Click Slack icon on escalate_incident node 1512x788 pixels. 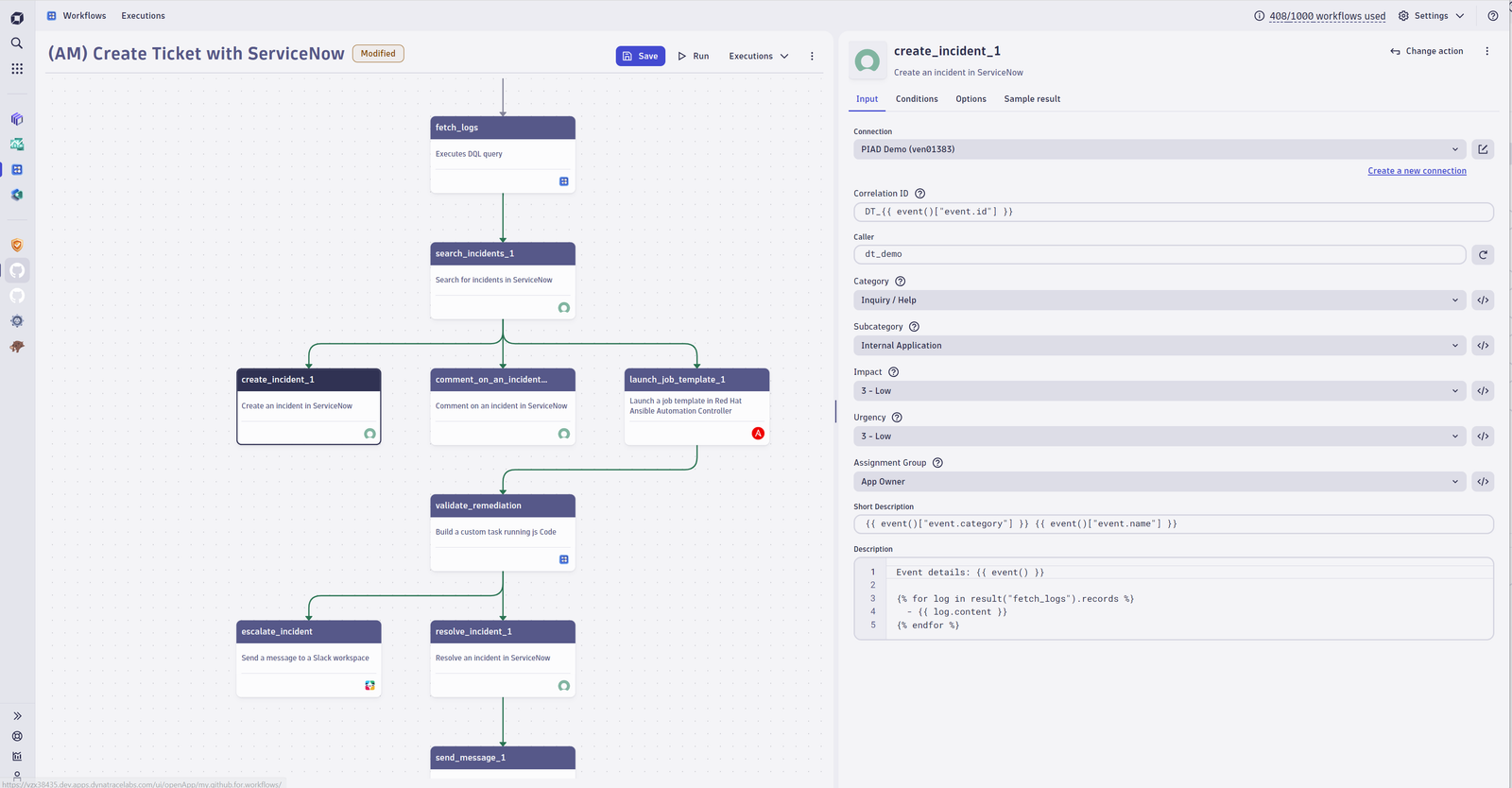369,685
